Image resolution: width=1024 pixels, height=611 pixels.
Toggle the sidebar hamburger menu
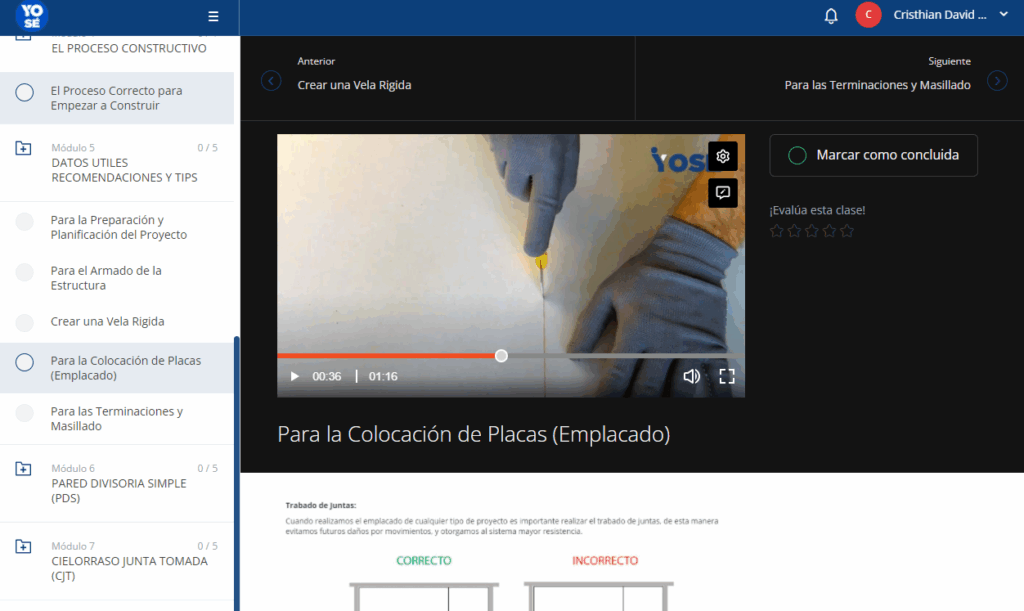pyautogui.click(x=213, y=16)
